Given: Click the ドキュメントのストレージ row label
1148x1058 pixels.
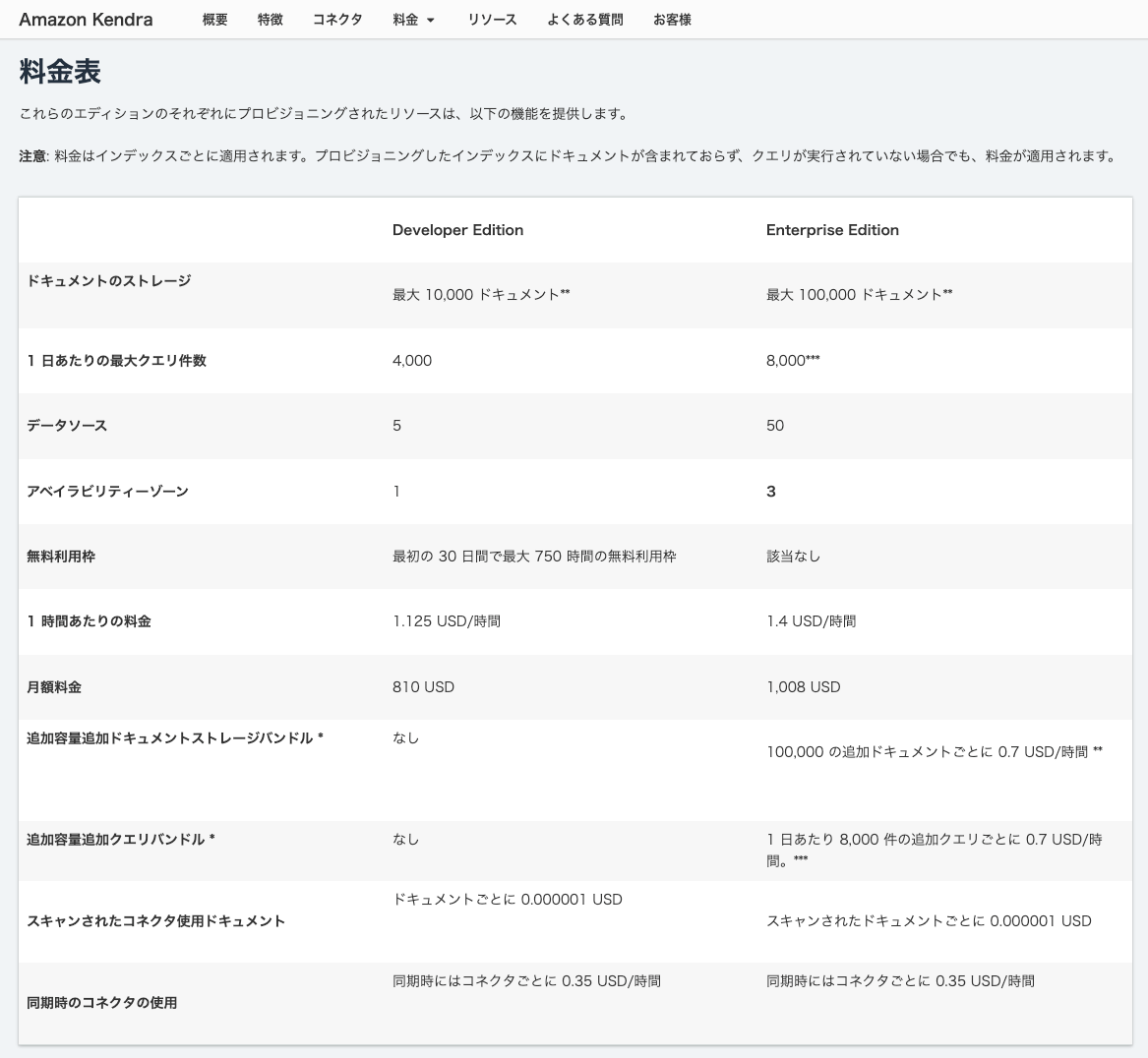Looking at the screenshot, I should [109, 281].
